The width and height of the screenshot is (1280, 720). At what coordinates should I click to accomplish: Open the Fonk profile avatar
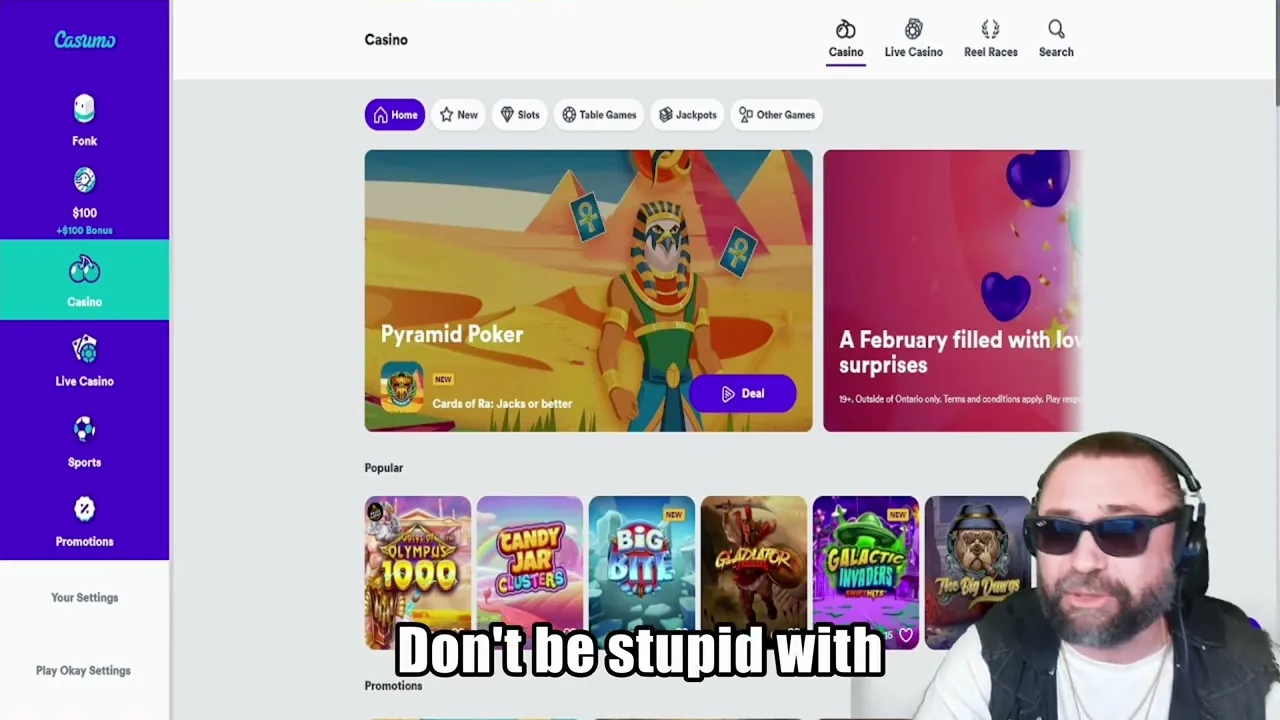pos(84,108)
